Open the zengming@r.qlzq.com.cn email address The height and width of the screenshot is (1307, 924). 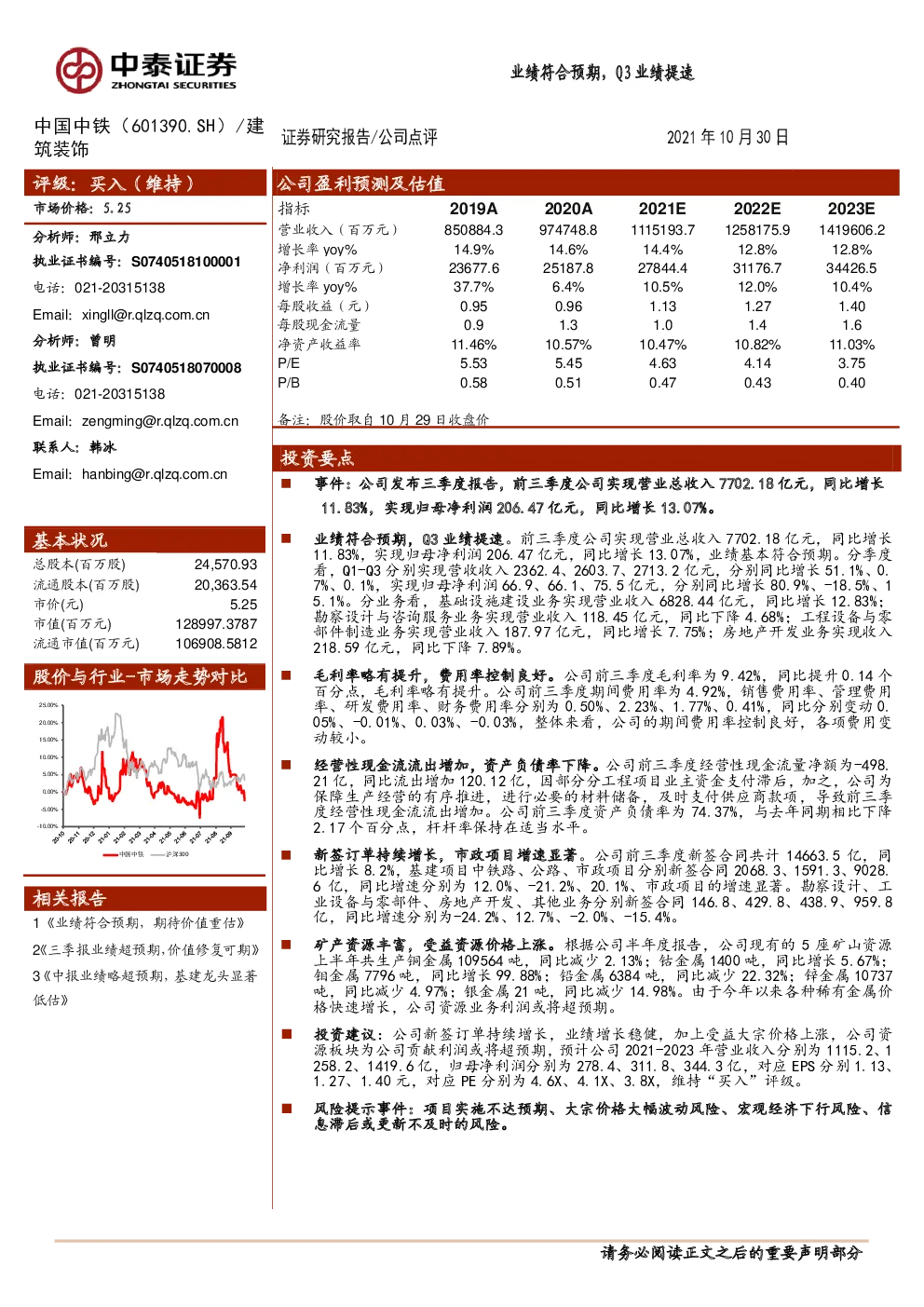tap(160, 421)
